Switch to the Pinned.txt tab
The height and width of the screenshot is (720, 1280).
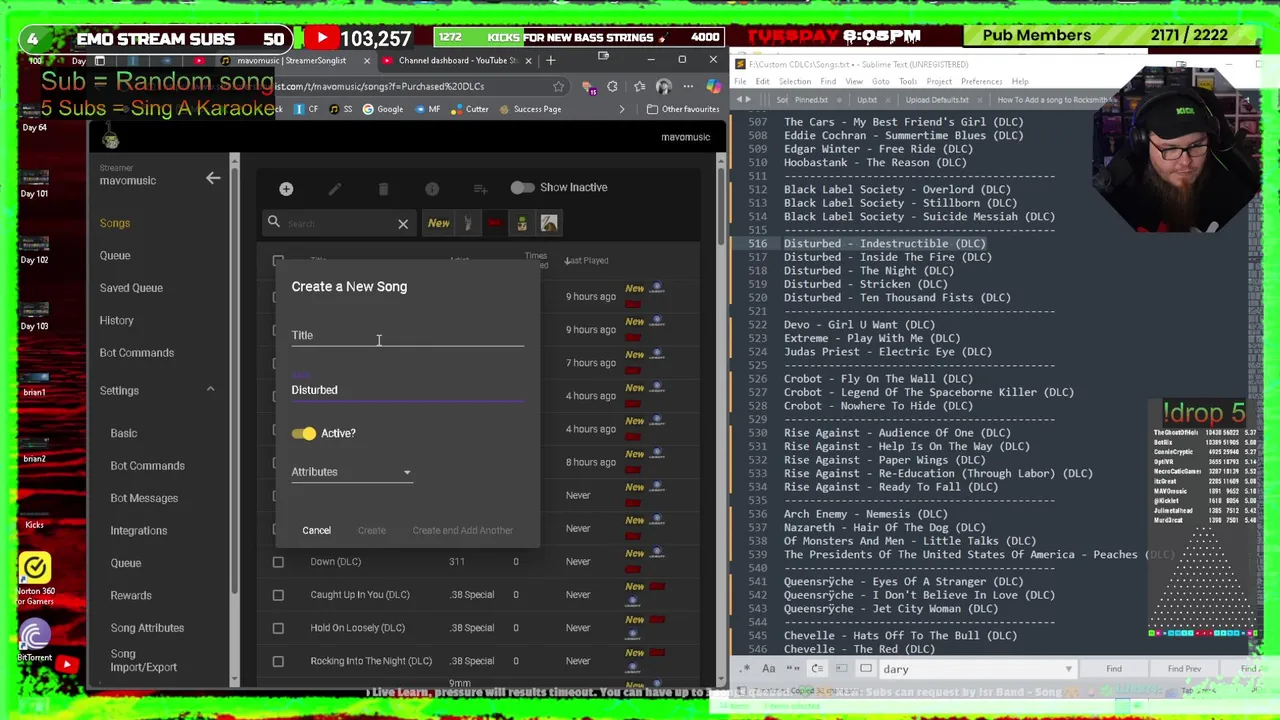pyautogui.click(x=811, y=100)
